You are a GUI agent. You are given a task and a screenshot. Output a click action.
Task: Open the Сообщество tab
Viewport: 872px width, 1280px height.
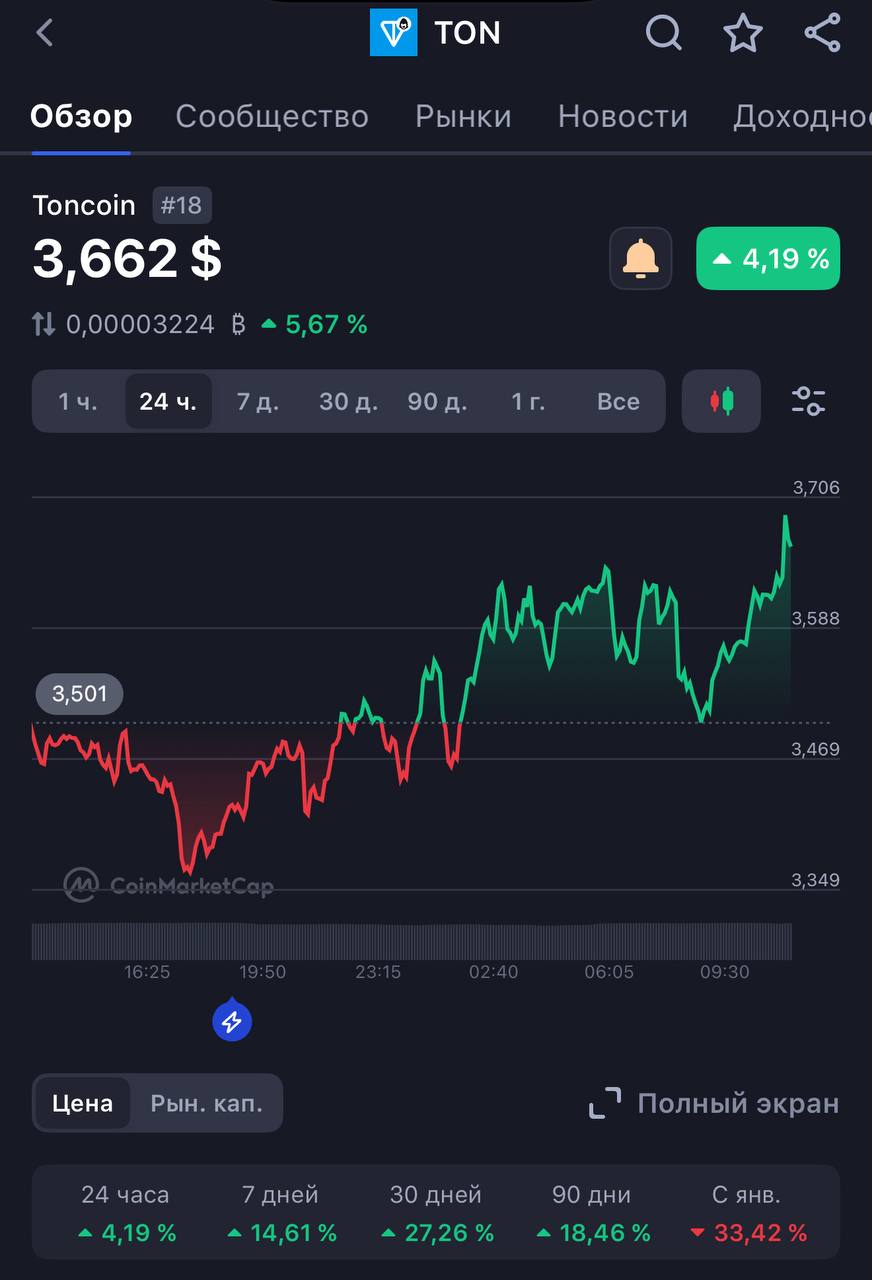click(x=272, y=117)
